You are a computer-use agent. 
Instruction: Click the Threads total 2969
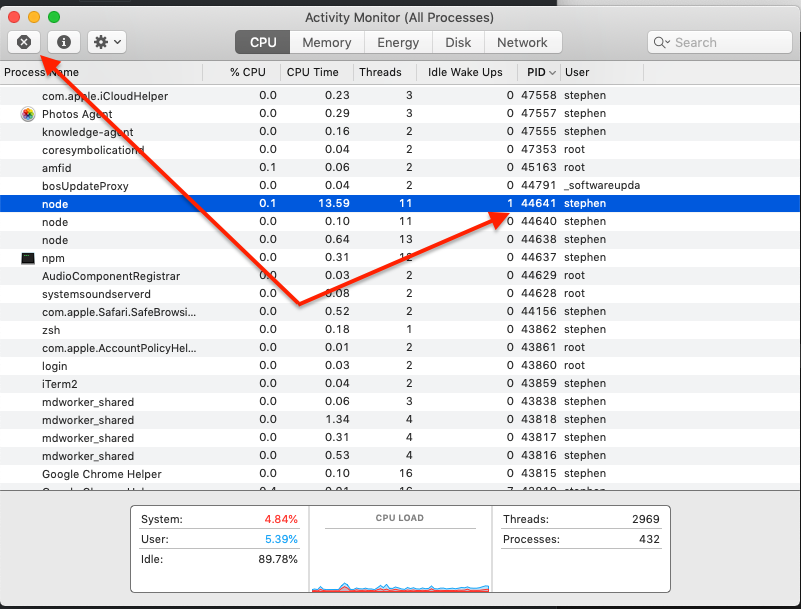[646, 519]
